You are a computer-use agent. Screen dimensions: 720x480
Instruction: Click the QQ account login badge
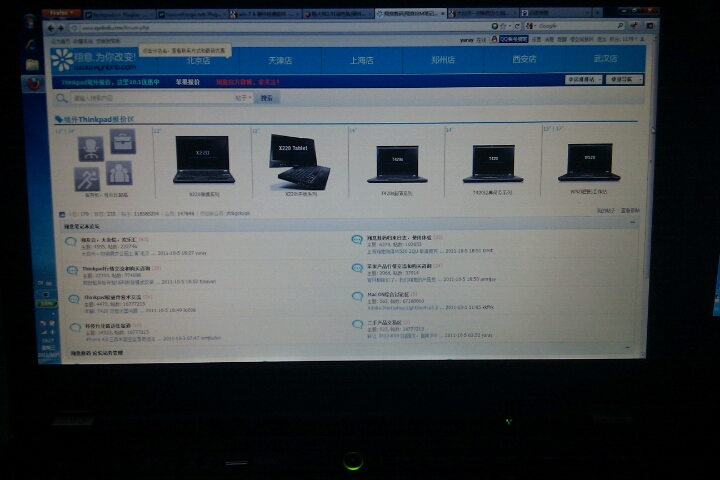tap(509, 40)
